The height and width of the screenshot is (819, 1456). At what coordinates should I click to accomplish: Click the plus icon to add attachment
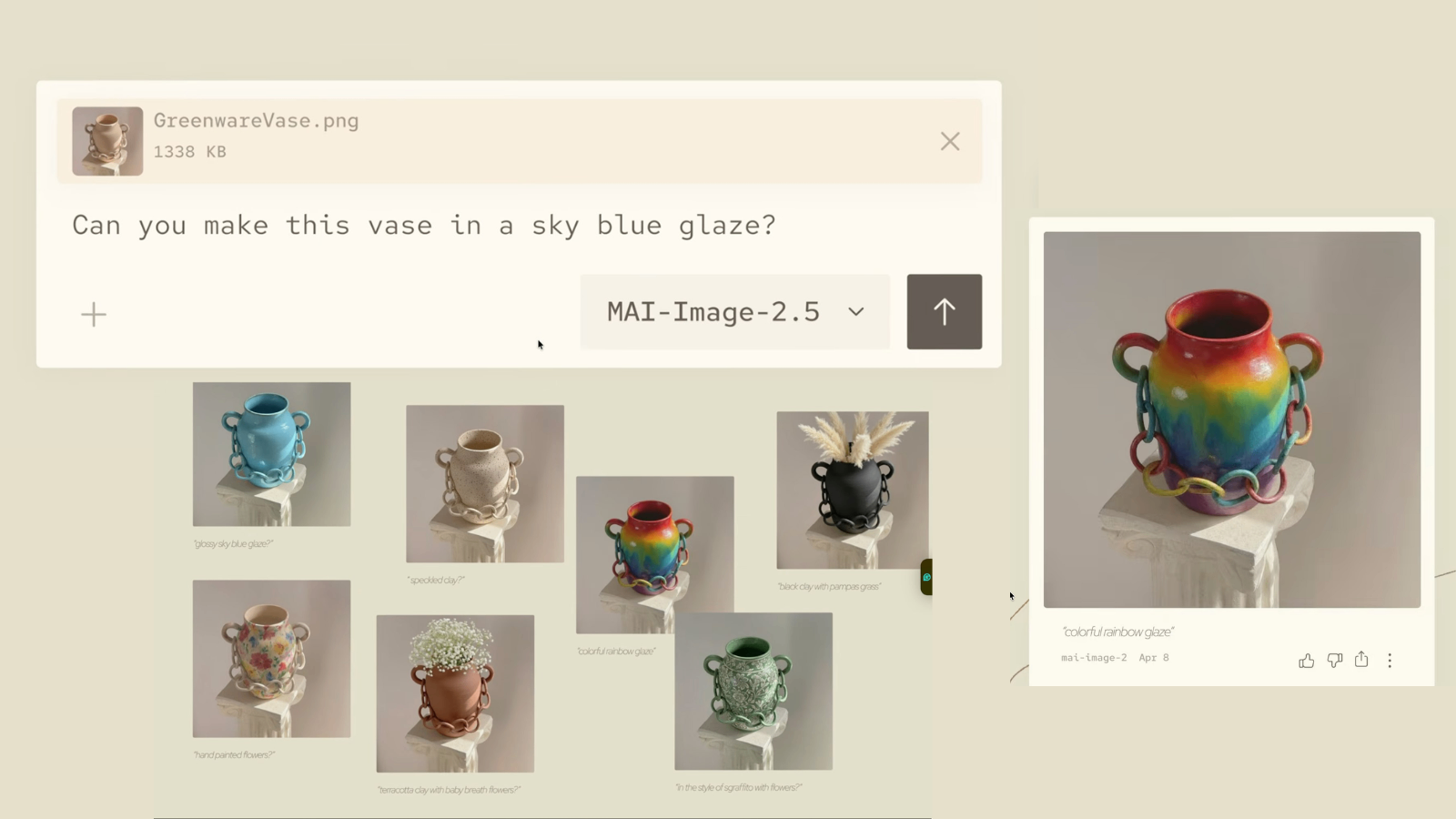94,315
